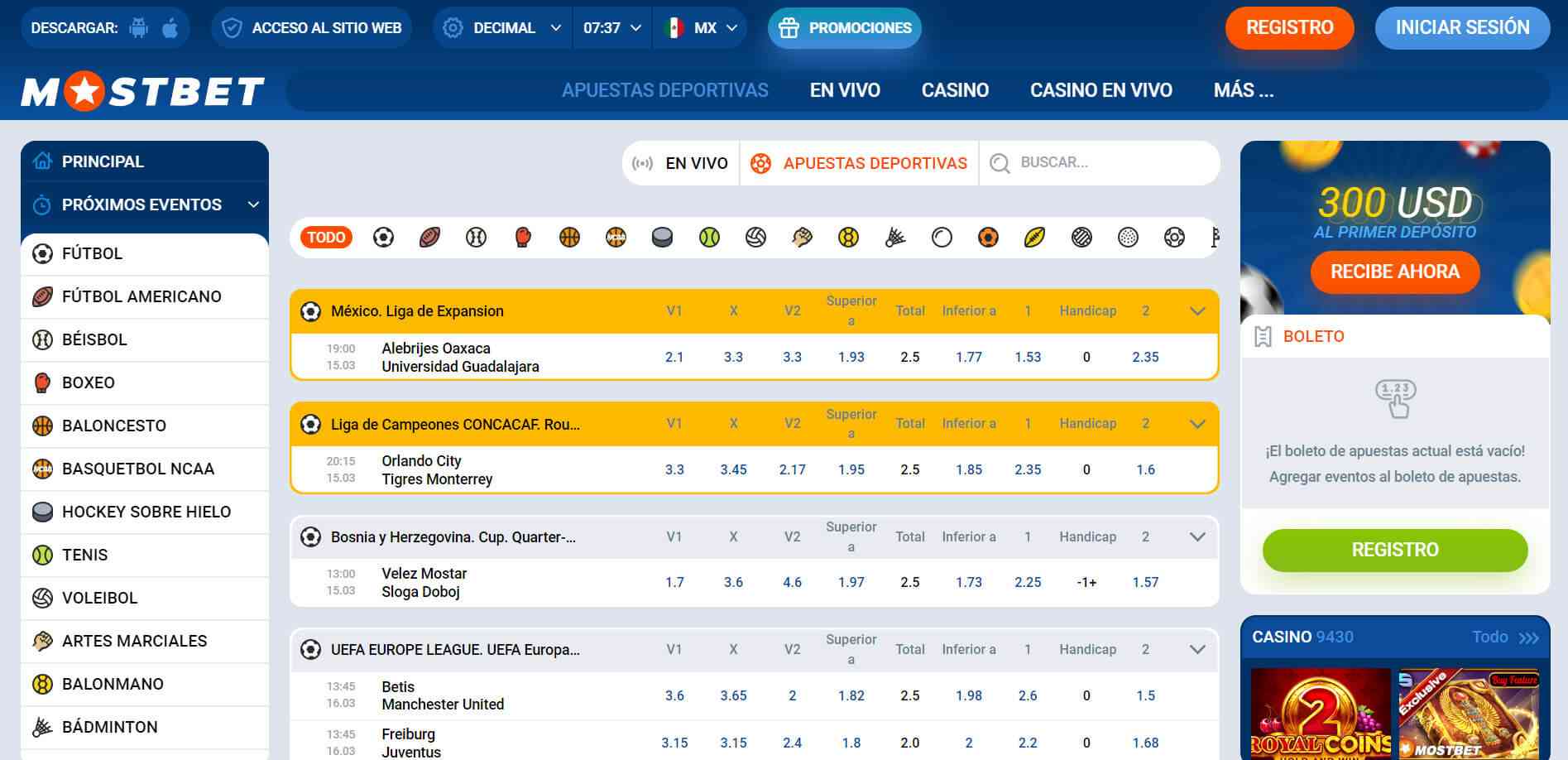Click the search magnifier icon next to Buscar
Viewport: 1568px width, 760px height.
click(1002, 162)
